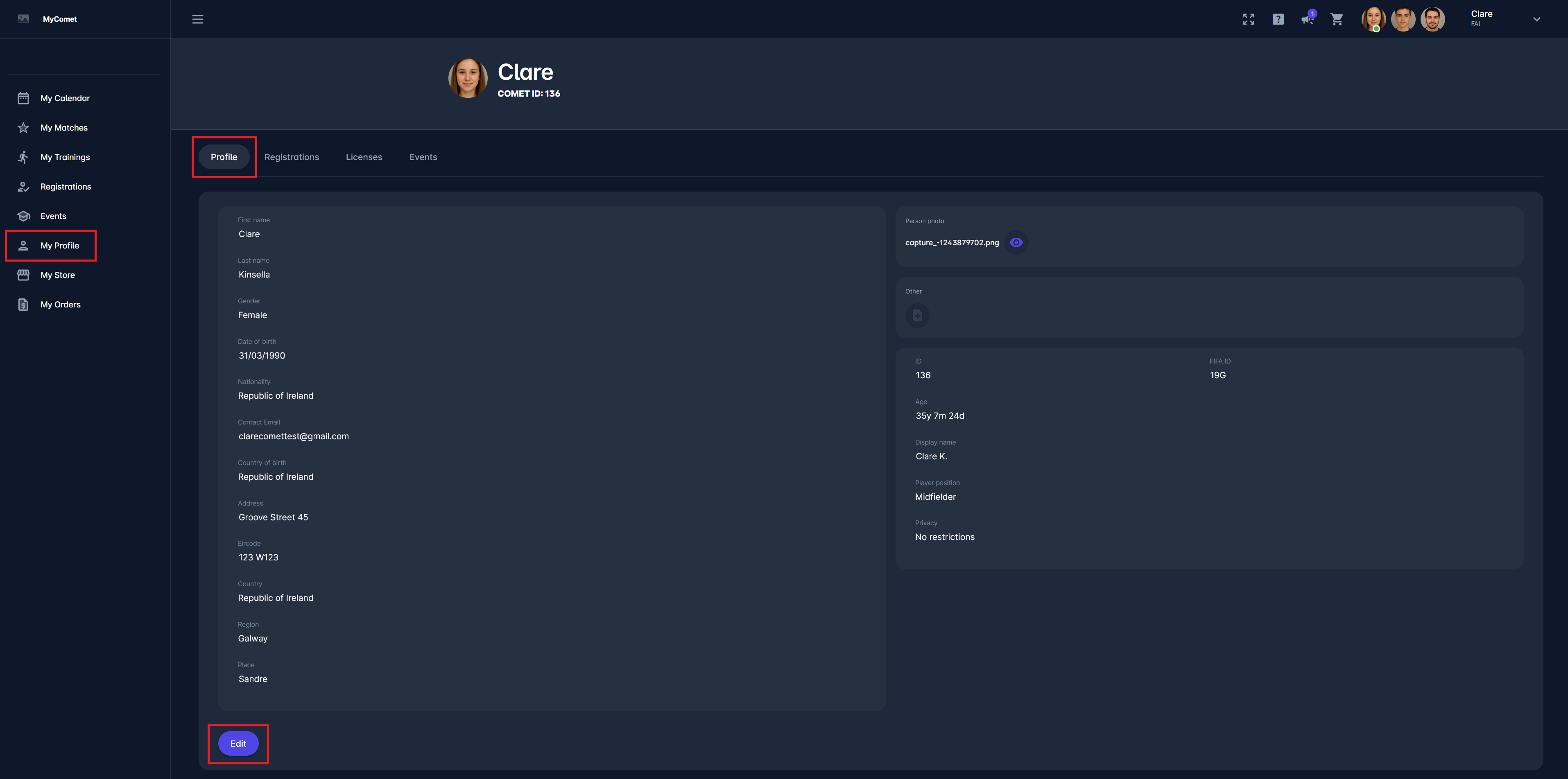This screenshot has height=779, width=1568.
Task: Open My Store in sidebar
Action: coord(57,275)
